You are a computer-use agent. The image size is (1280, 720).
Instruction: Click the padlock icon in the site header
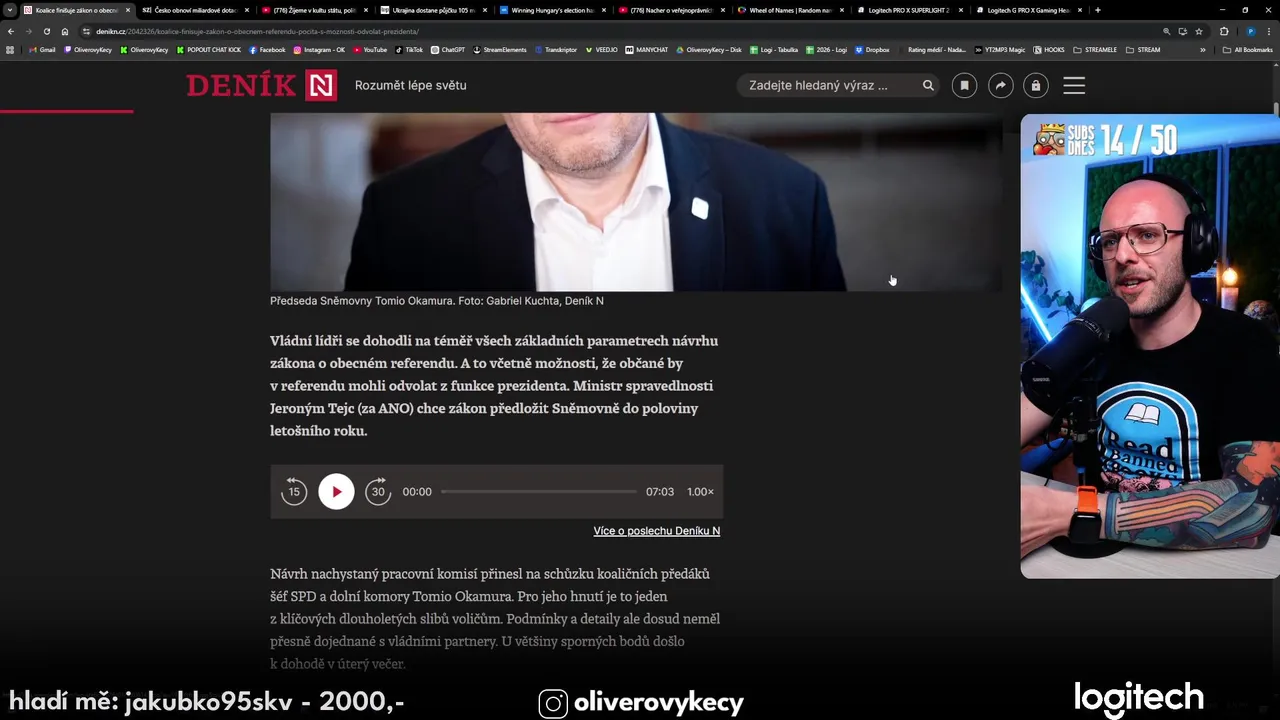pos(1036,86)
